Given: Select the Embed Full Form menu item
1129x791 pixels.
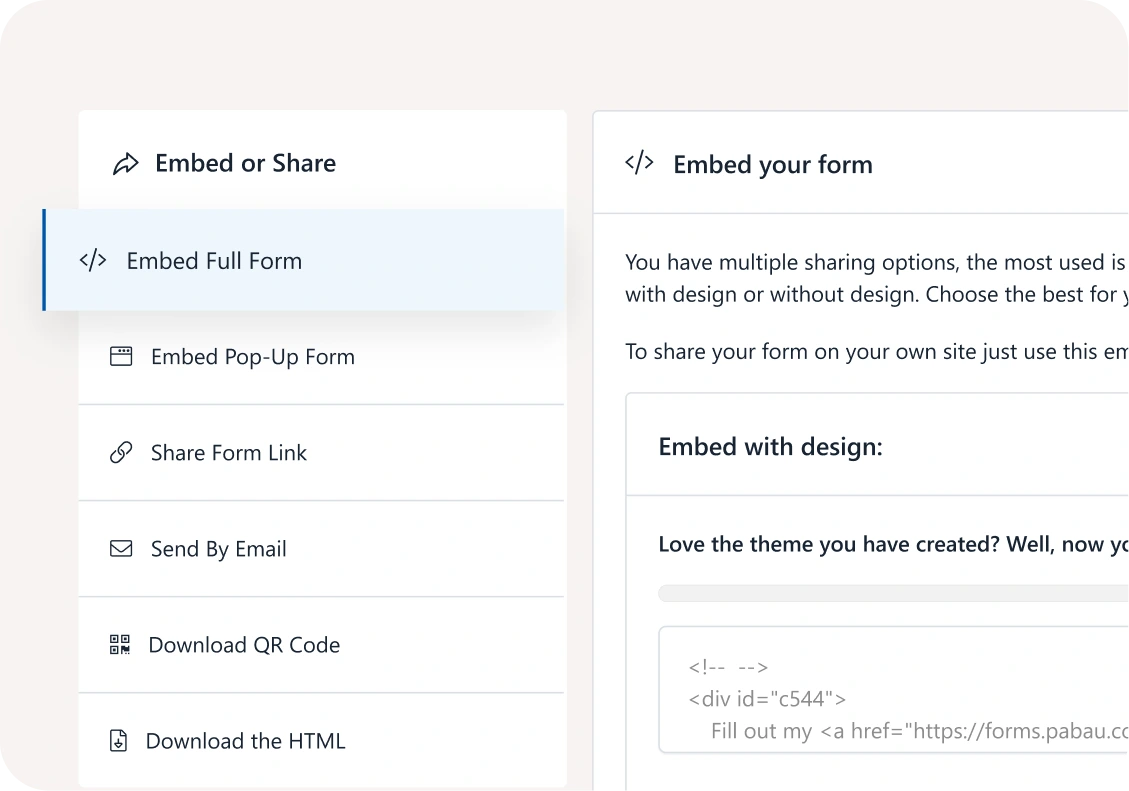Looking at the screenshot, I should click(x=214, y=261).
